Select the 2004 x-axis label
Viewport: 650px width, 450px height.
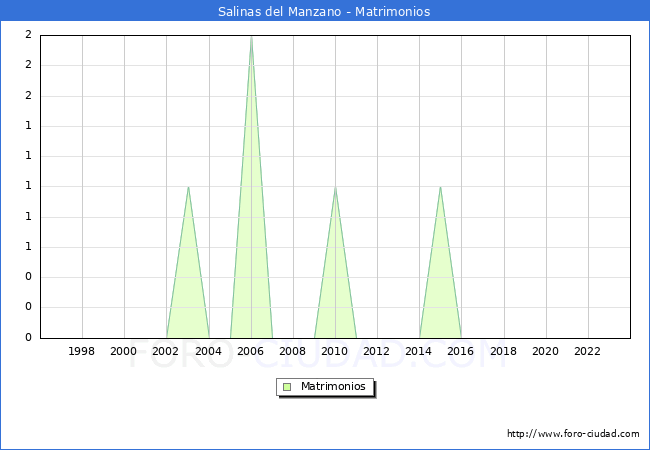point(208,351)
